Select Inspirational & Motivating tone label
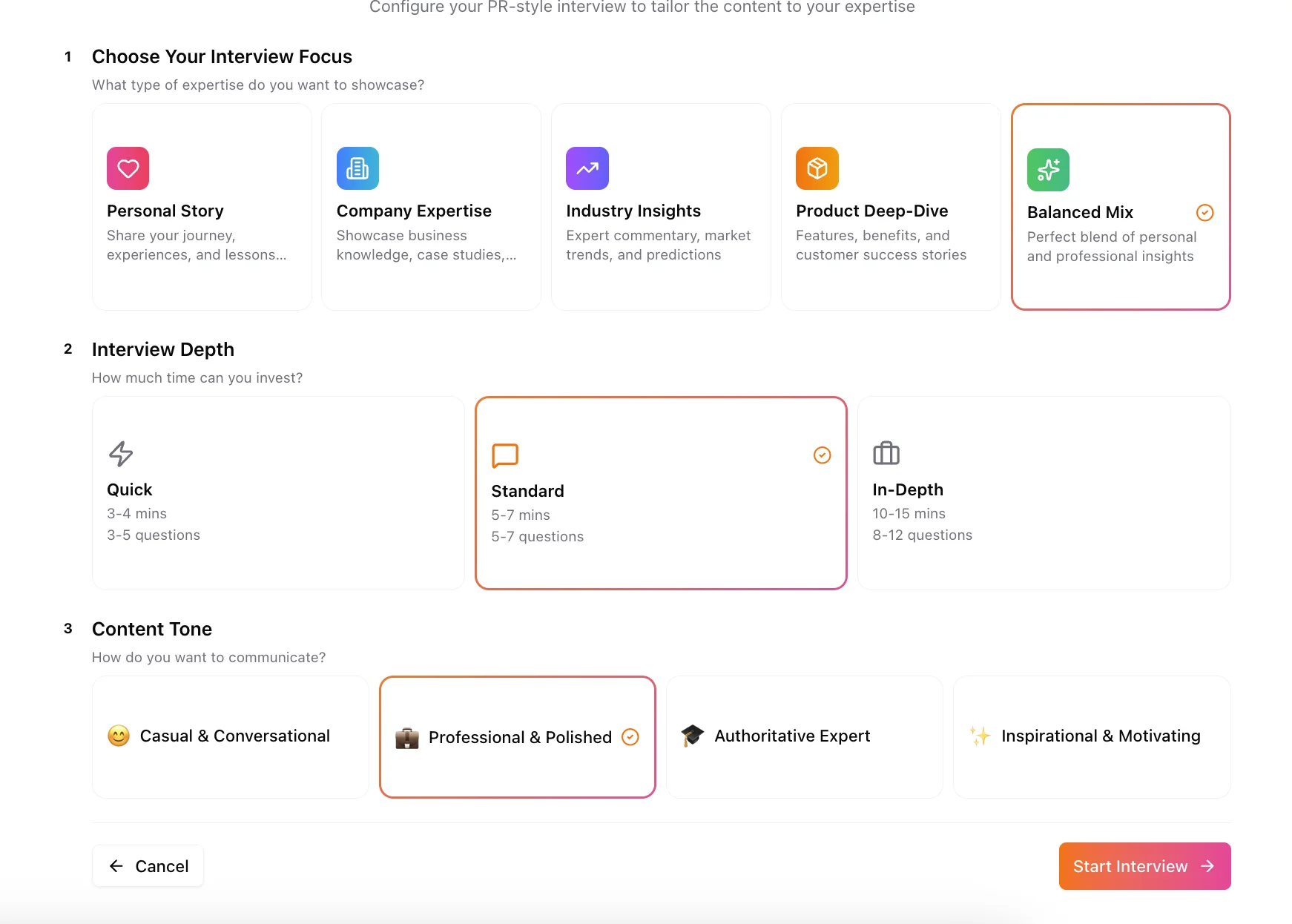The height and width of the screenshot is (924, 1292). pos(1101,736)
